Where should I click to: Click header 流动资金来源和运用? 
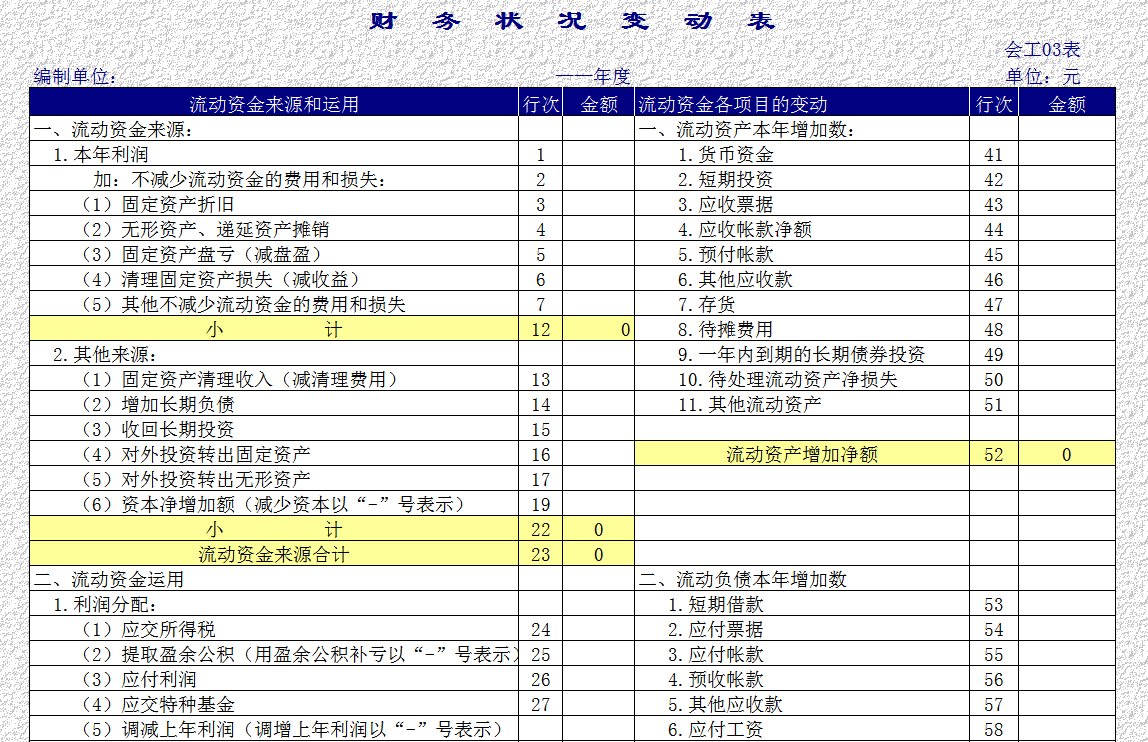coord(274,104)
